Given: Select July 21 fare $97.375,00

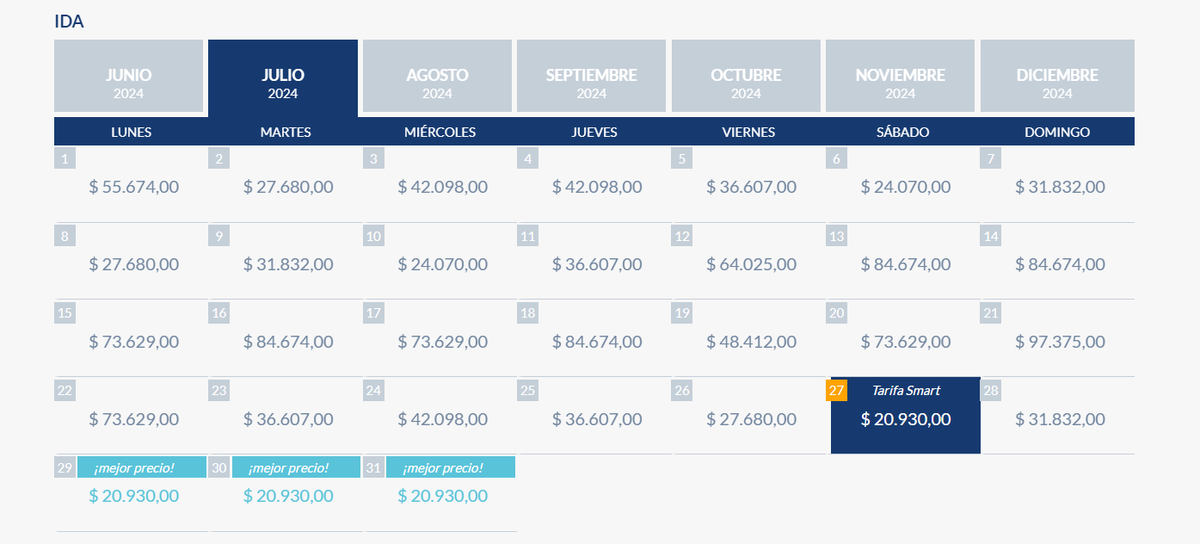Looking at the screenshot, I should (x=1060, y=341).
